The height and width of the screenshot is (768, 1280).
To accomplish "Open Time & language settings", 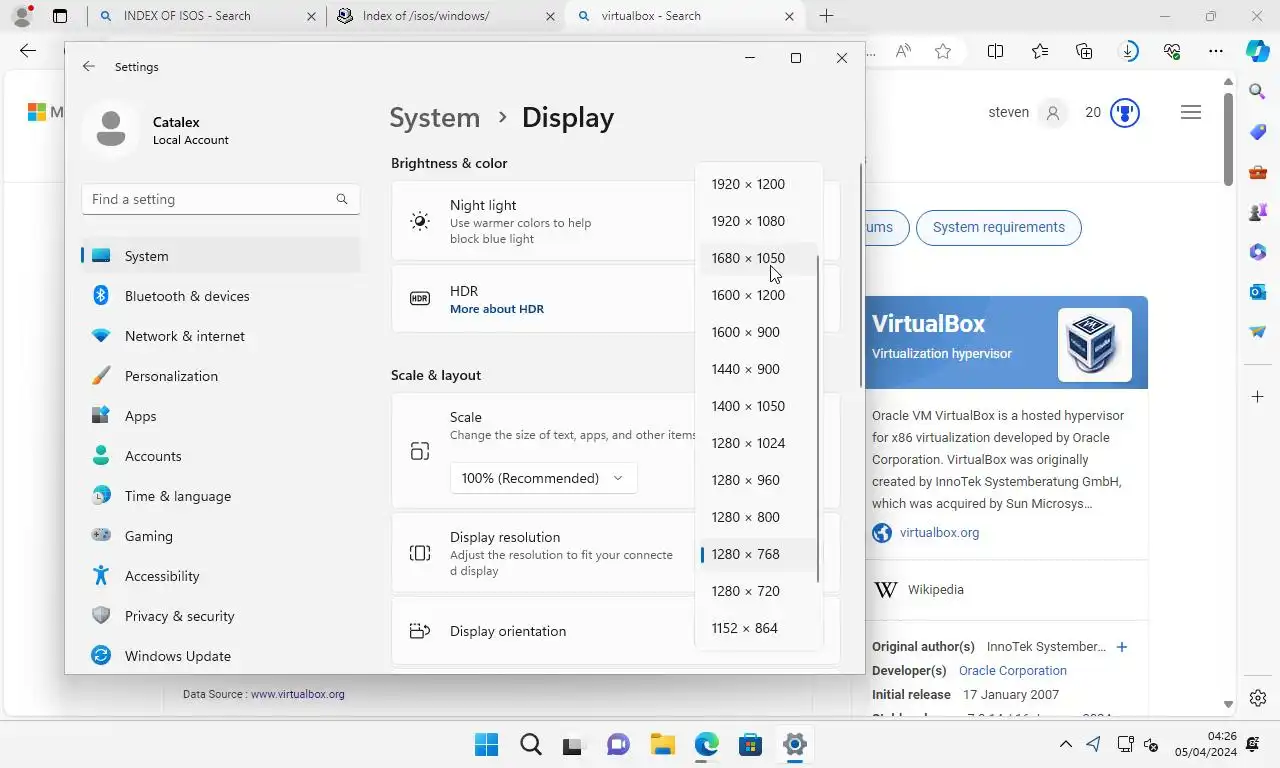I will tap(220, 496).
